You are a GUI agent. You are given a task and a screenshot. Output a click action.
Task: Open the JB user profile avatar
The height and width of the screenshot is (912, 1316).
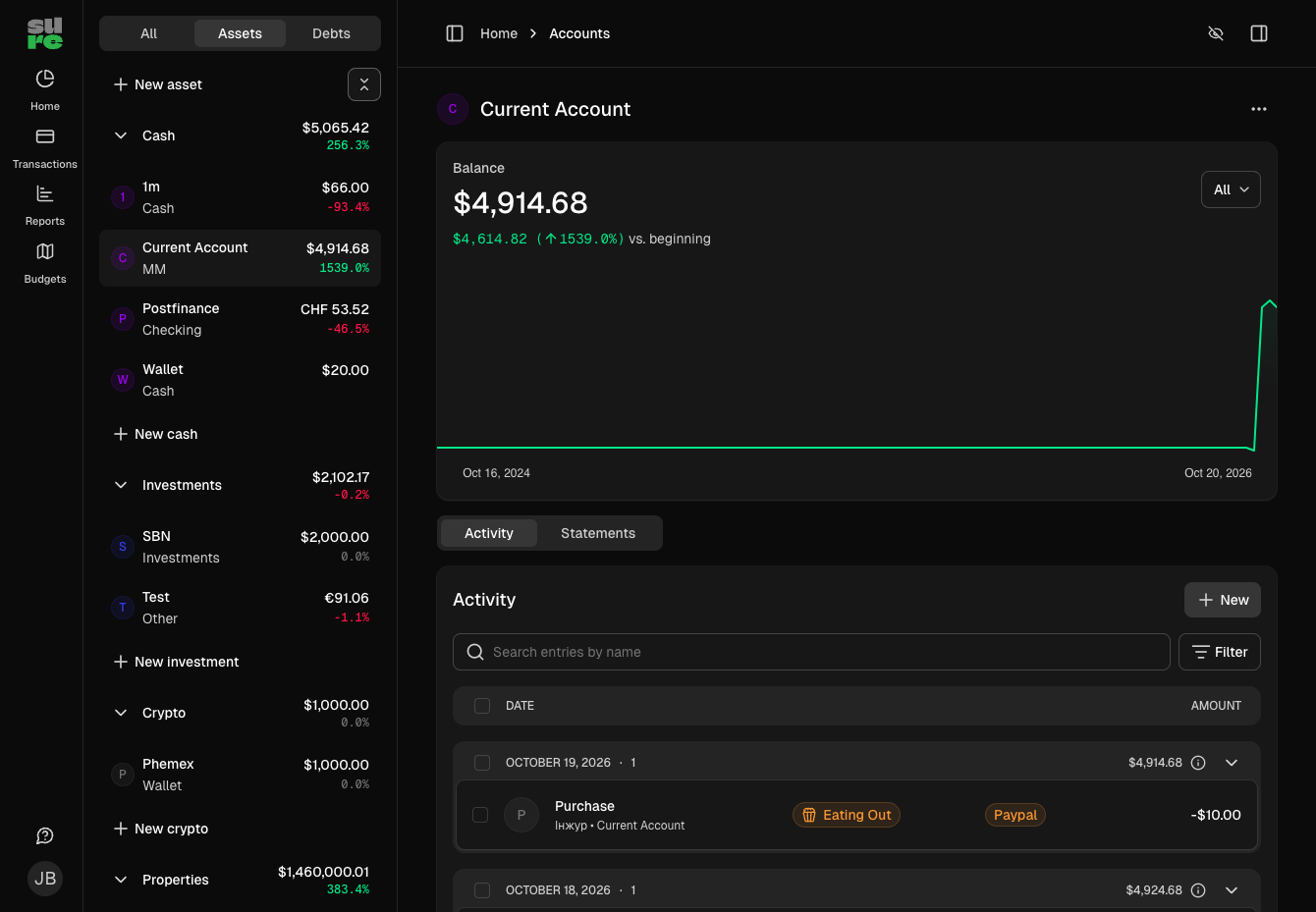point(45,879)
